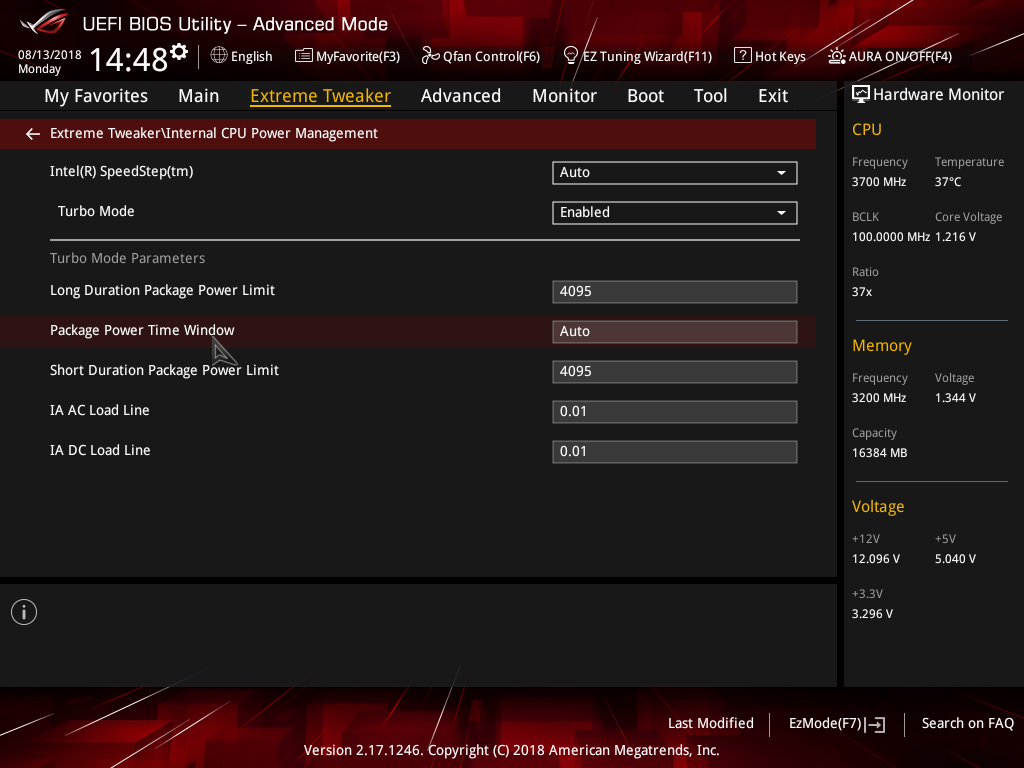Click the Hardware Monitor display icon
1024x768 pixels.
tap(861, 95)
